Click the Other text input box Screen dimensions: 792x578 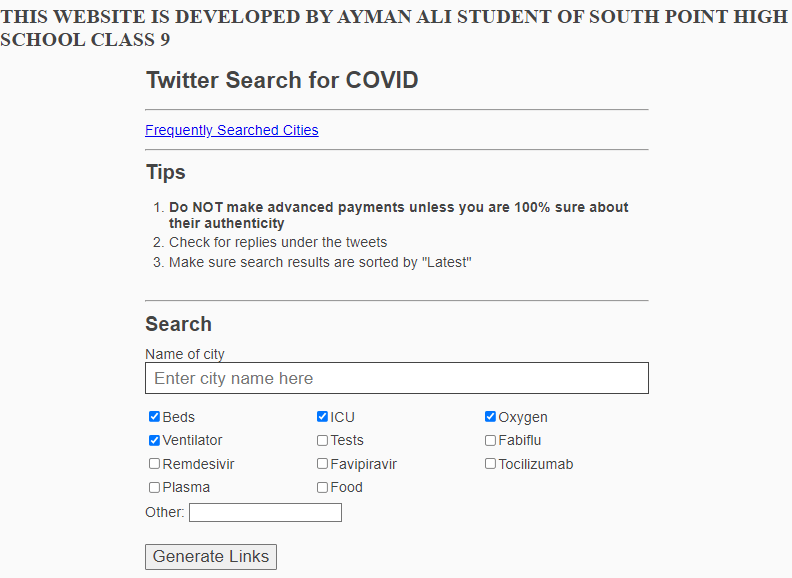coord(265,512)
